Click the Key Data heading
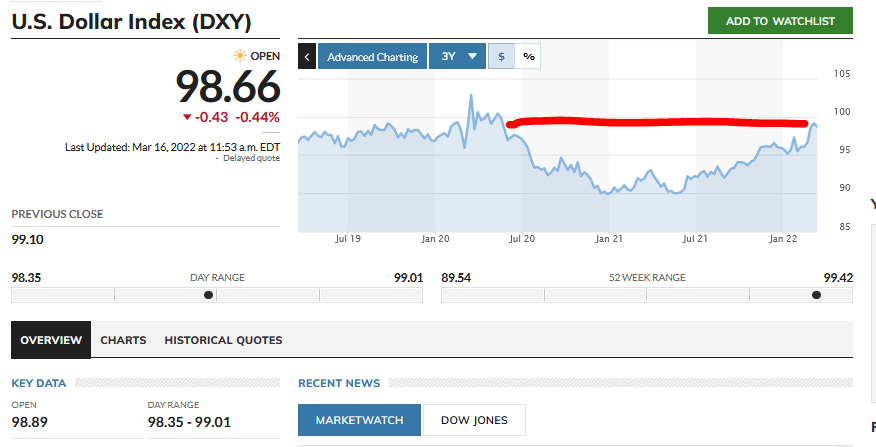876x447 pixels. [39, 383]
